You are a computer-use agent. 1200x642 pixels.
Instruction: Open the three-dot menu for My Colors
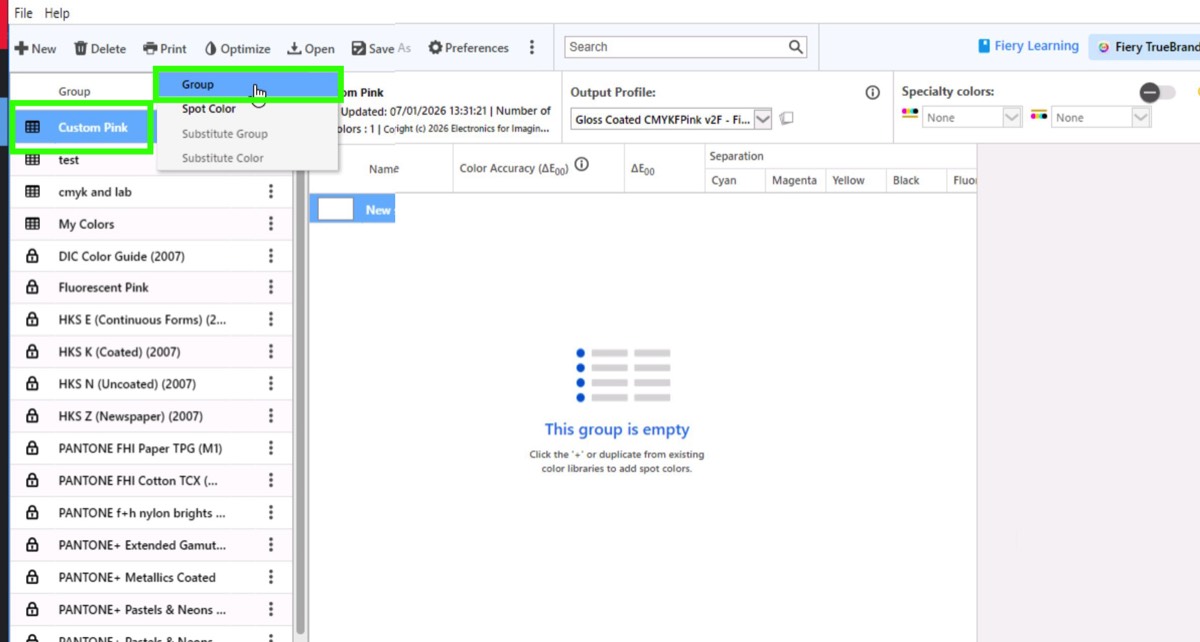pyautogui.click(x=271, y=224)
